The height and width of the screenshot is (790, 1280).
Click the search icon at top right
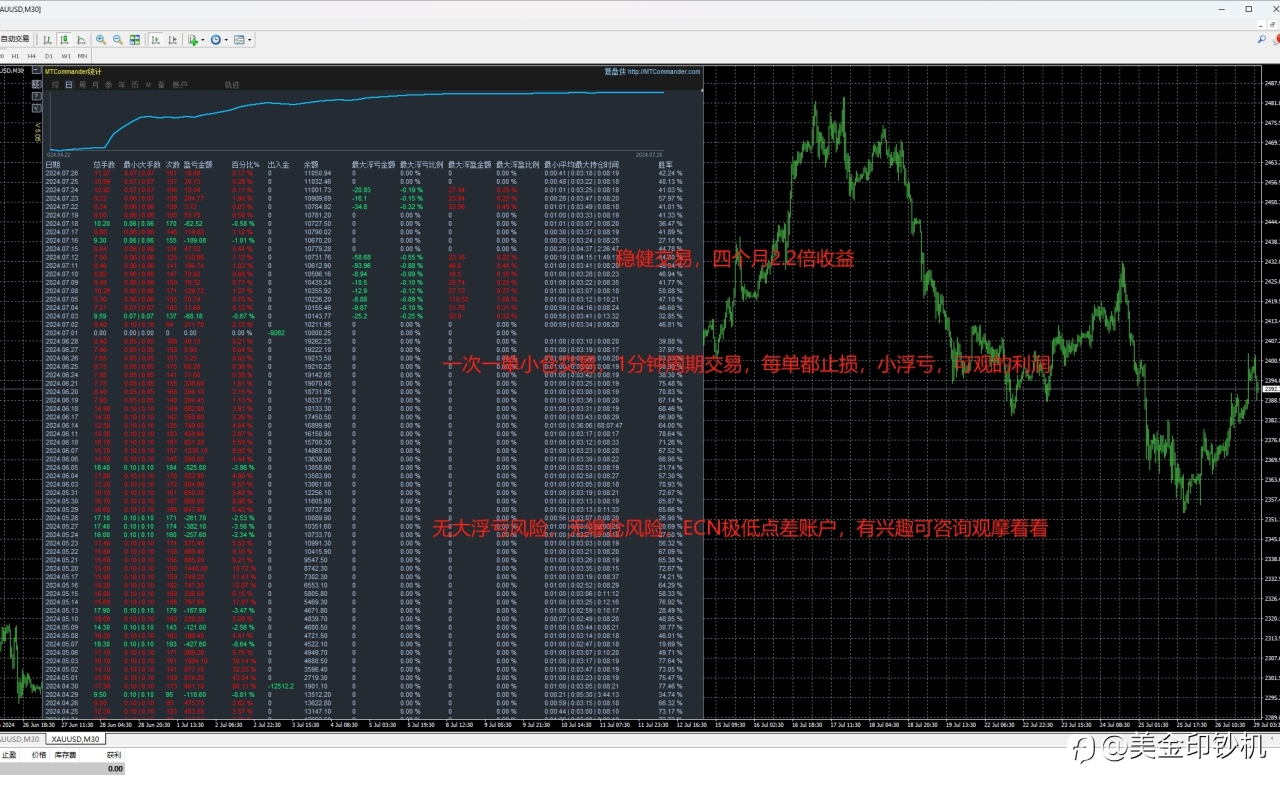pos(1262,39)
